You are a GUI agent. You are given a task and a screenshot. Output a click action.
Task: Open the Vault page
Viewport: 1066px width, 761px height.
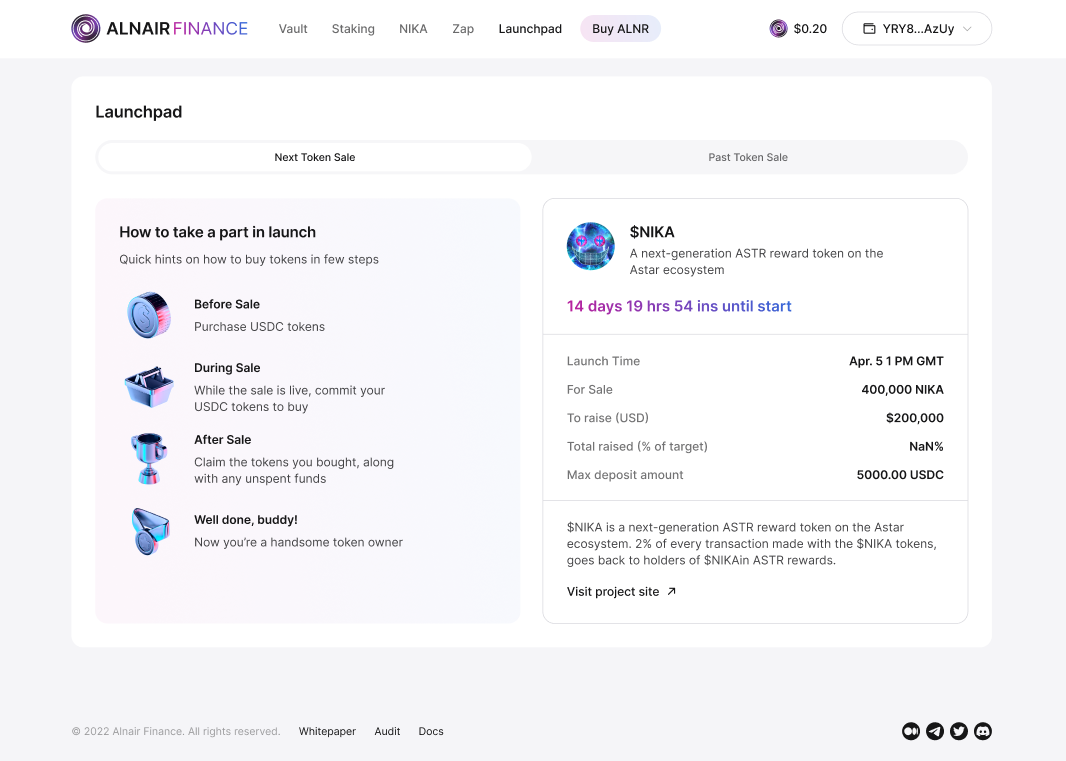pyautogui.click(x=293, y=29)
